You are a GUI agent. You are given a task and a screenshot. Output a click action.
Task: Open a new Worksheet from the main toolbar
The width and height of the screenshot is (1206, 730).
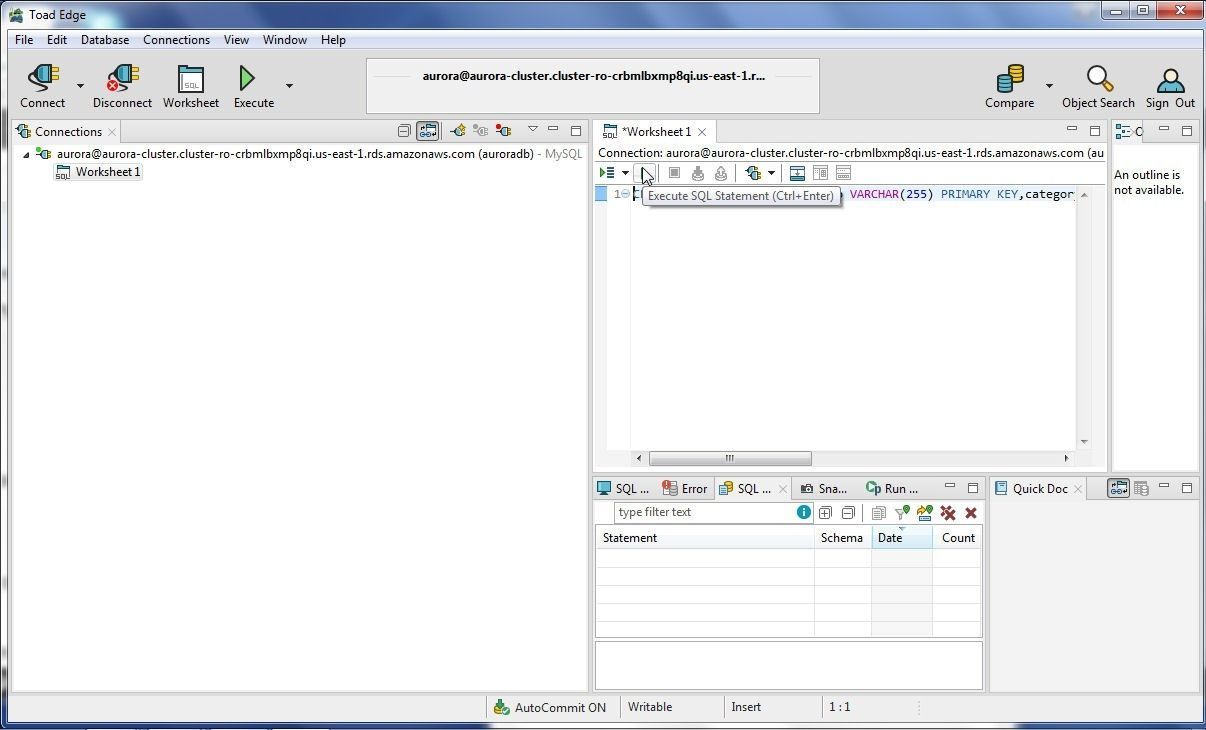(190, 86)
